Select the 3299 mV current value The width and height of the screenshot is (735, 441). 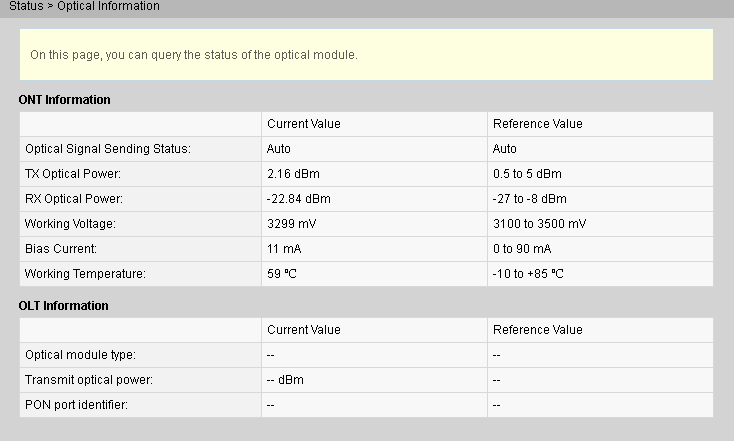coord(289,224)
